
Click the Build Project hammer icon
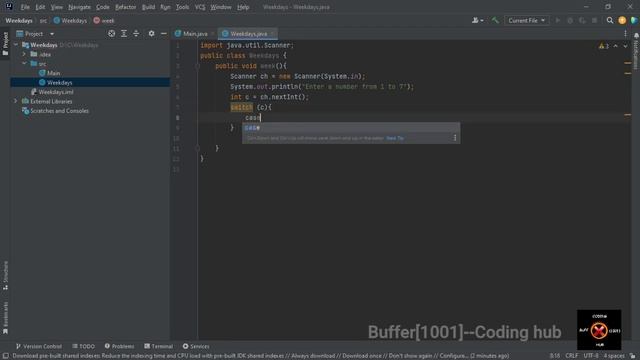click(x=495, y=20)
